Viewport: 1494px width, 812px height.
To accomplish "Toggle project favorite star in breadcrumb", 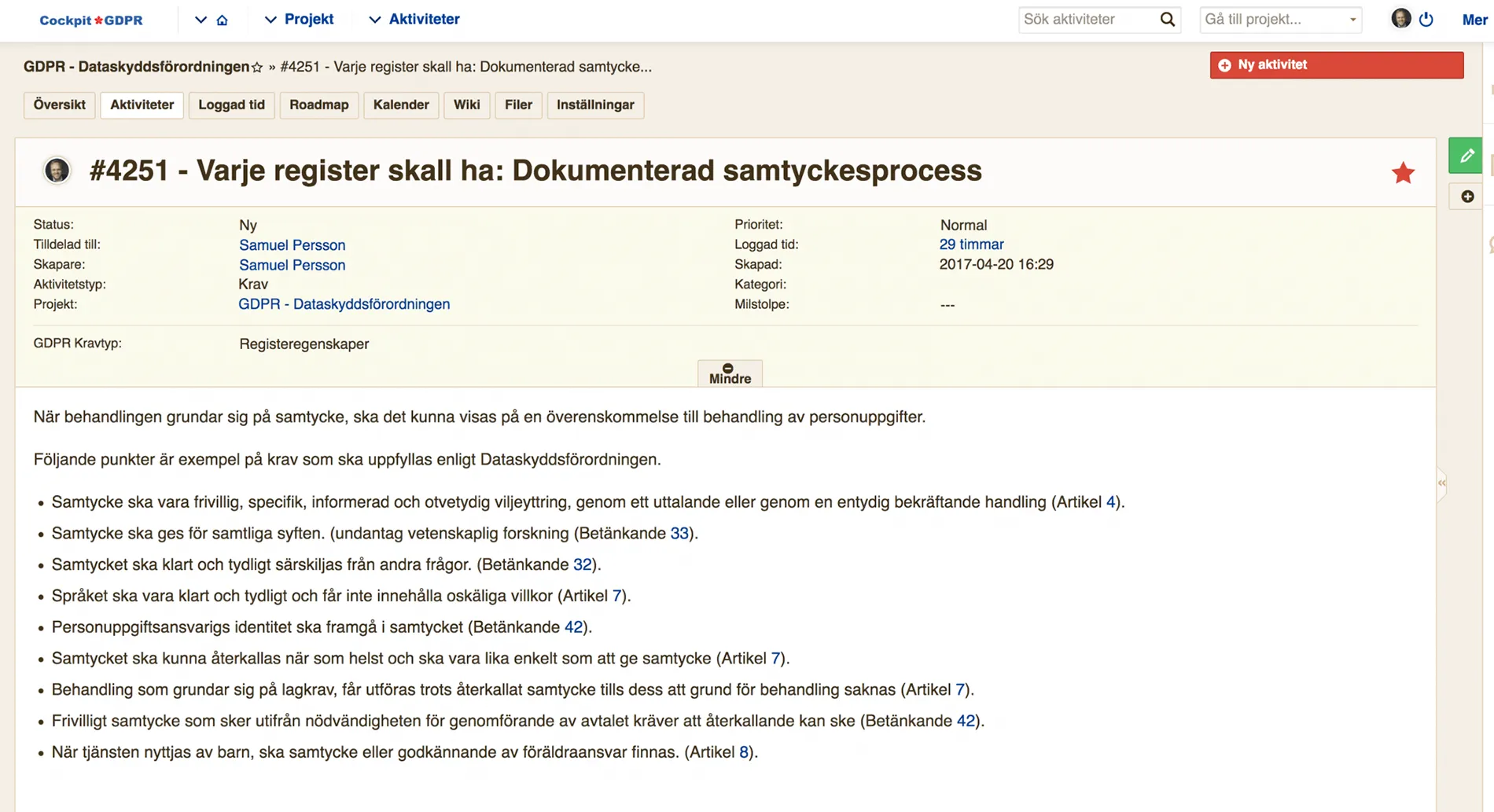I will click(257, 68).
